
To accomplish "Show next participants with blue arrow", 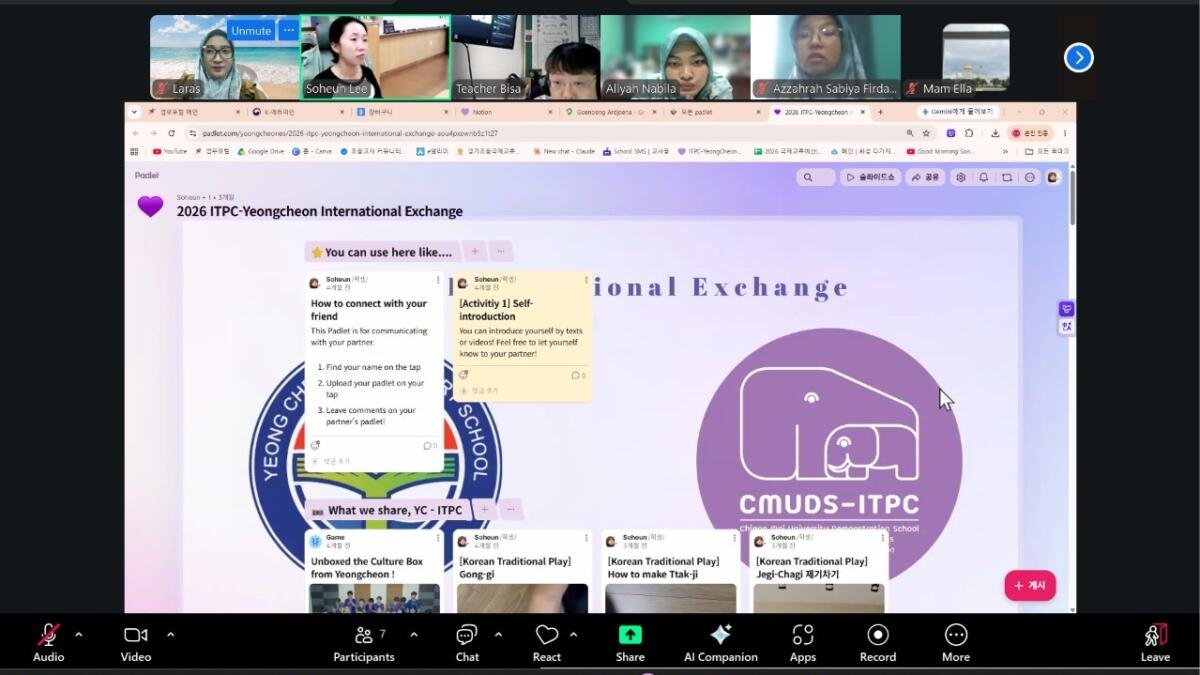I will 1078,58.
